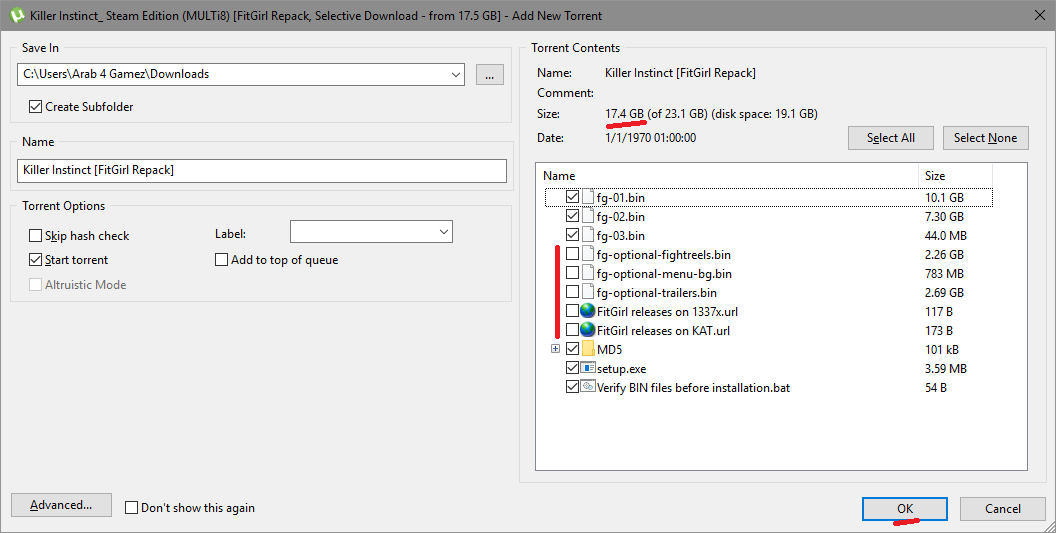The image size is (1056, 533).
Task: Click the Verify BIN files .bat icon
Action: point(588,387)
